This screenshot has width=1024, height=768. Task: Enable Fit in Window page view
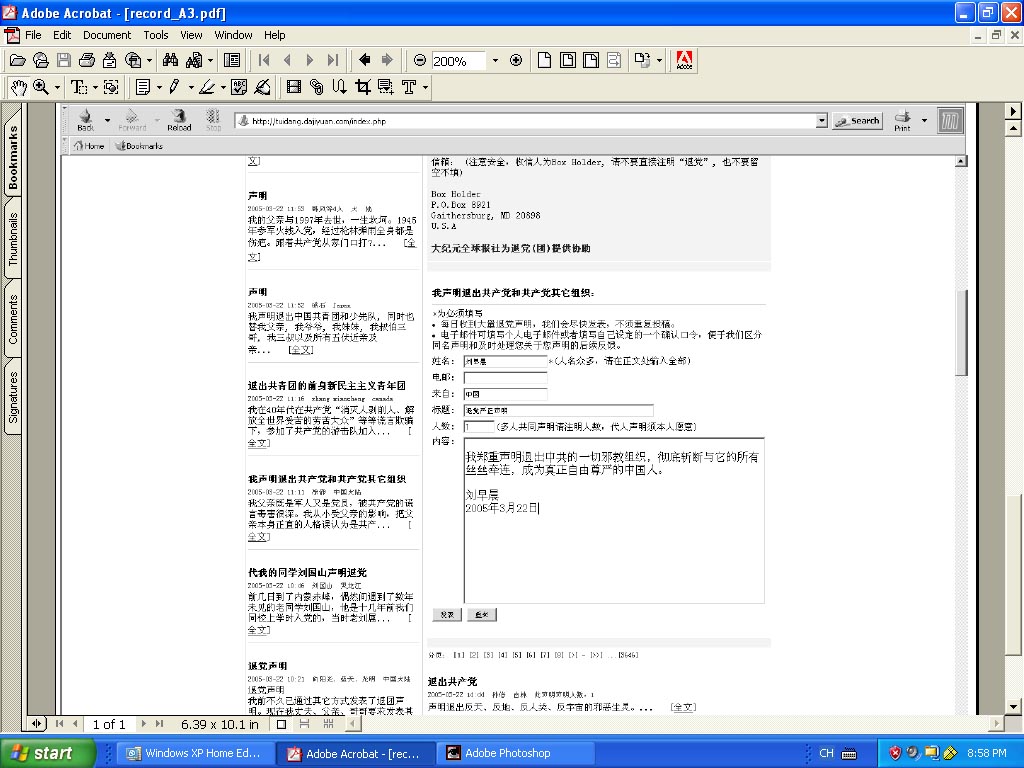coord(567,61)
